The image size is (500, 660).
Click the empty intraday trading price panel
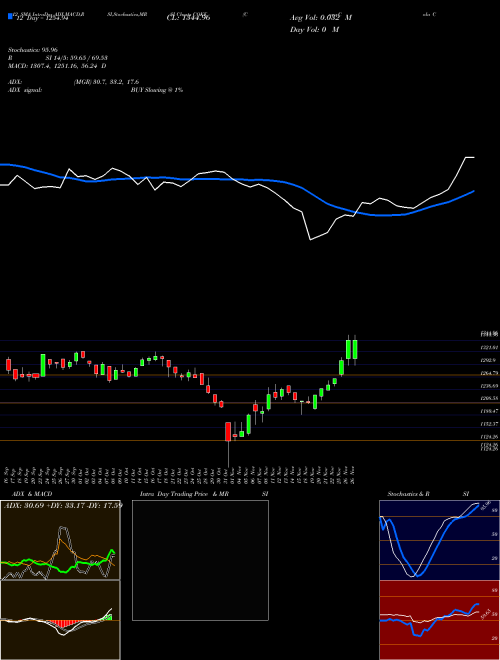200,560
